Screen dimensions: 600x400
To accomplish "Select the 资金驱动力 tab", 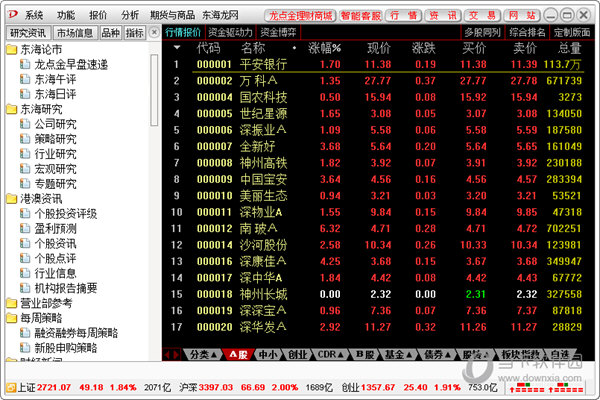I will pyautogui.click(x=230, y=33).
